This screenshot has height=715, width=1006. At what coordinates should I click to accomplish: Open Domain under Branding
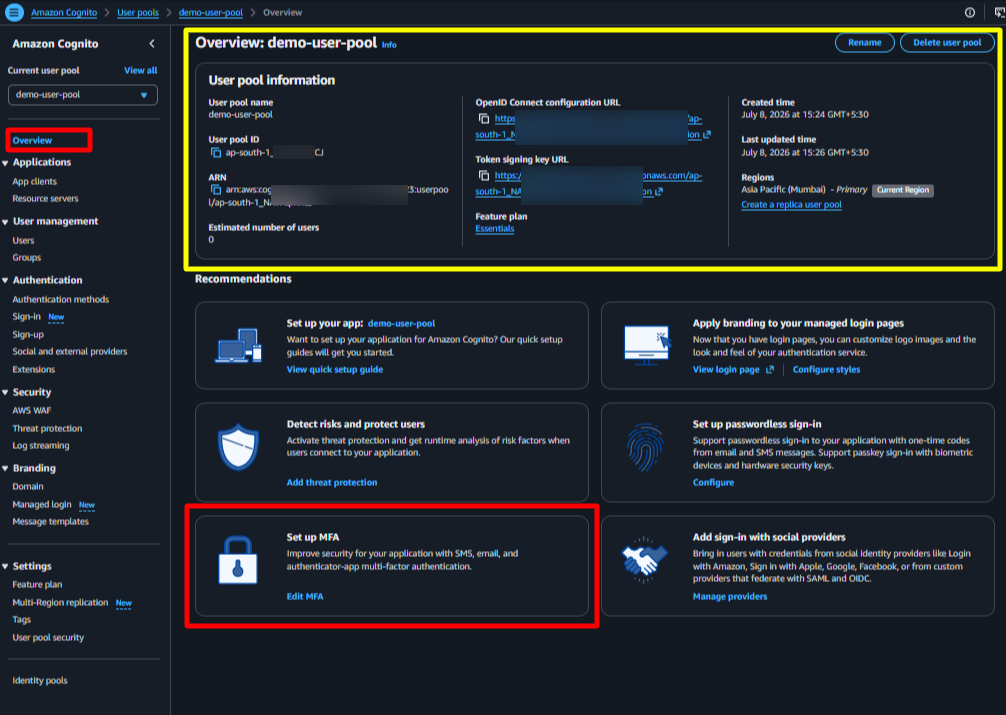pos(28,487)
